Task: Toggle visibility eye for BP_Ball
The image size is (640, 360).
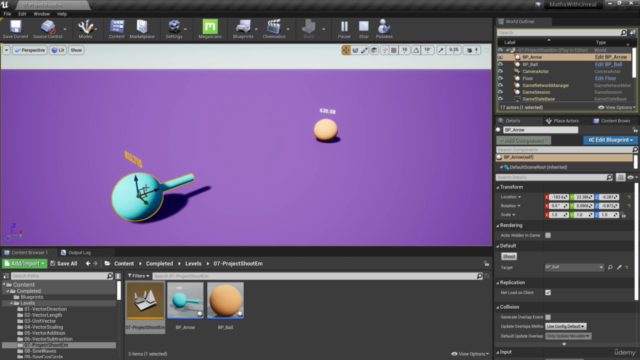Action: [x=500, y=64]
